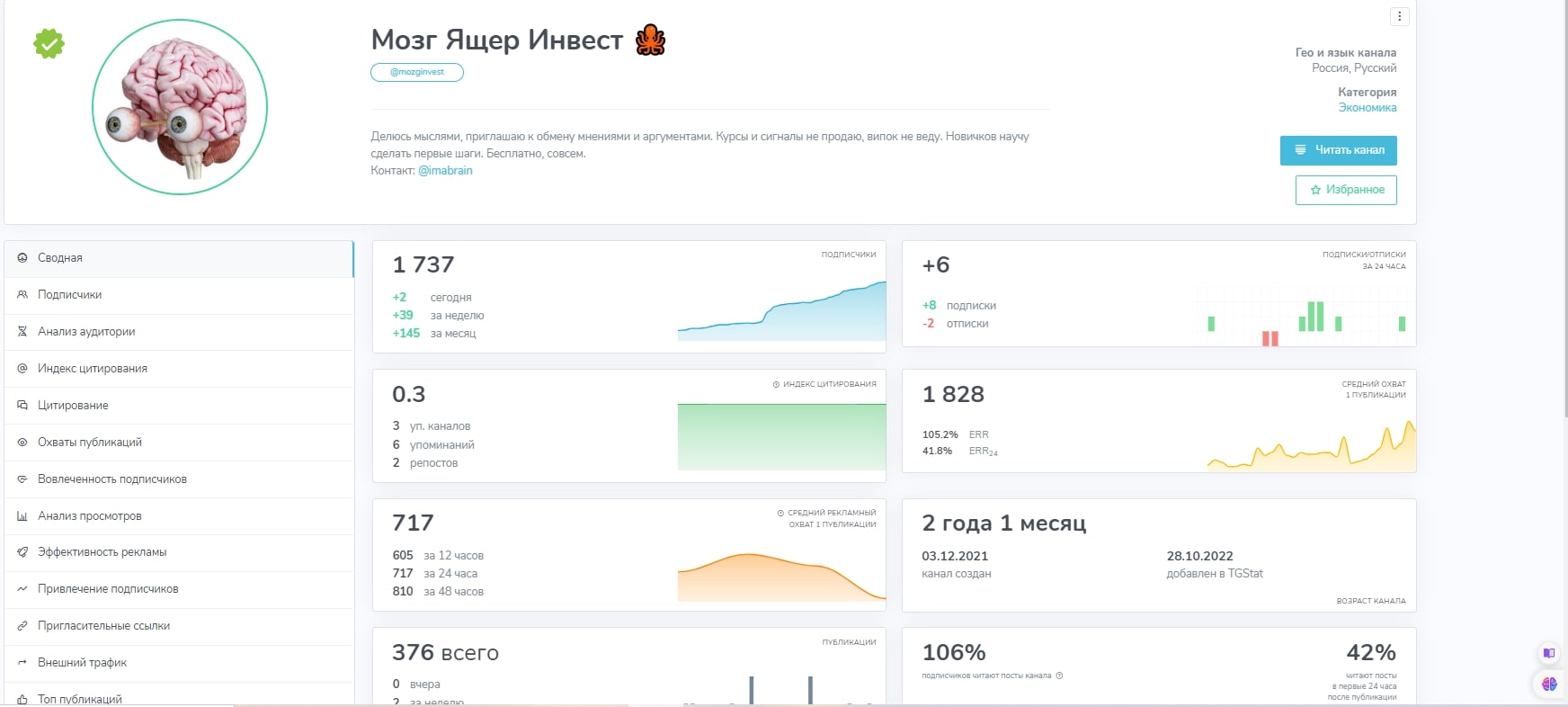Click the orange ad reach chart
Image resolution: width=1568 pixels, height=707 pixels.
pos(781,577)
